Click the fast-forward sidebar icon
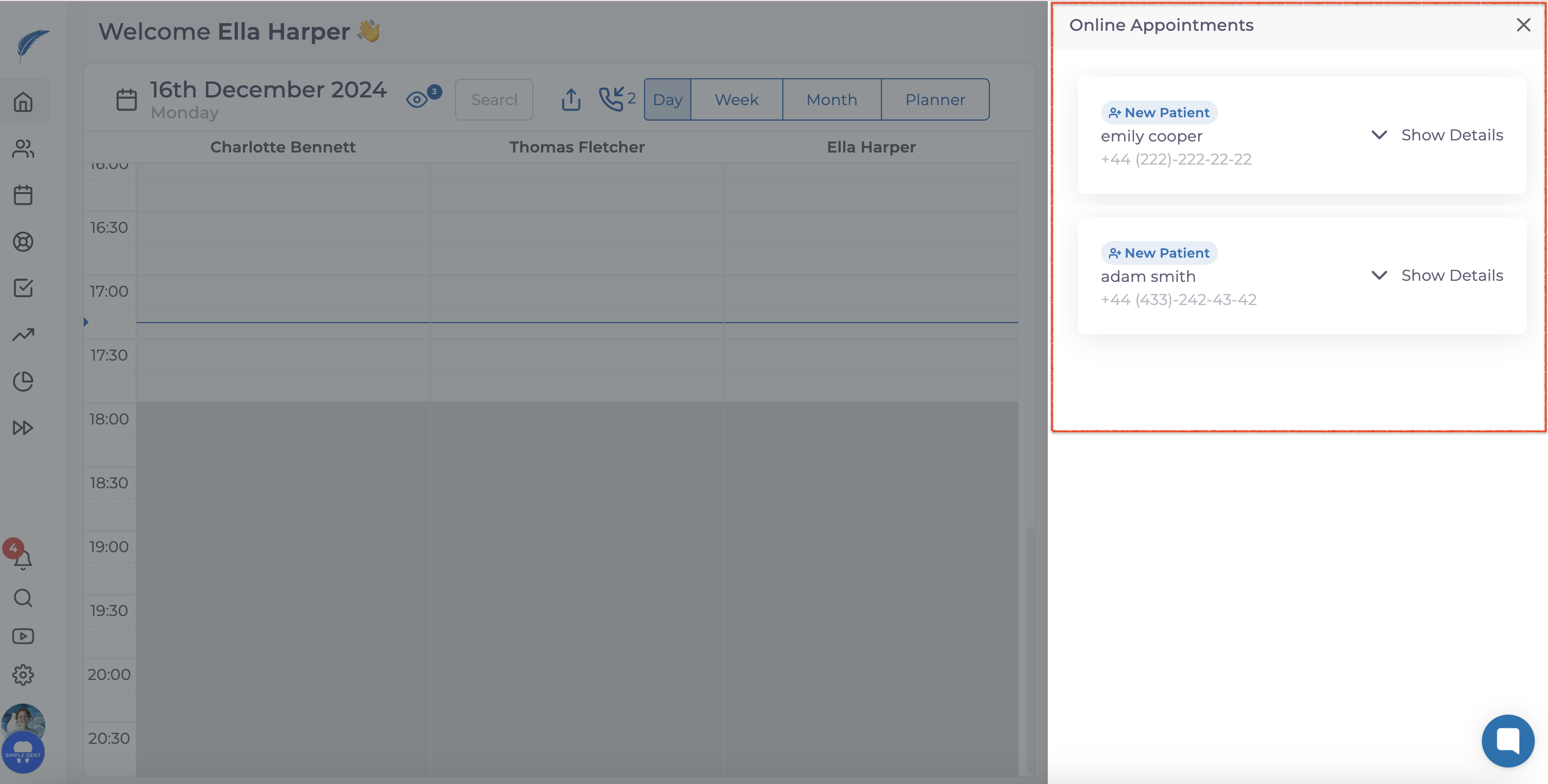Image resolution: width=1548 pixels, height=784 pixels. (x=24, y=428)
